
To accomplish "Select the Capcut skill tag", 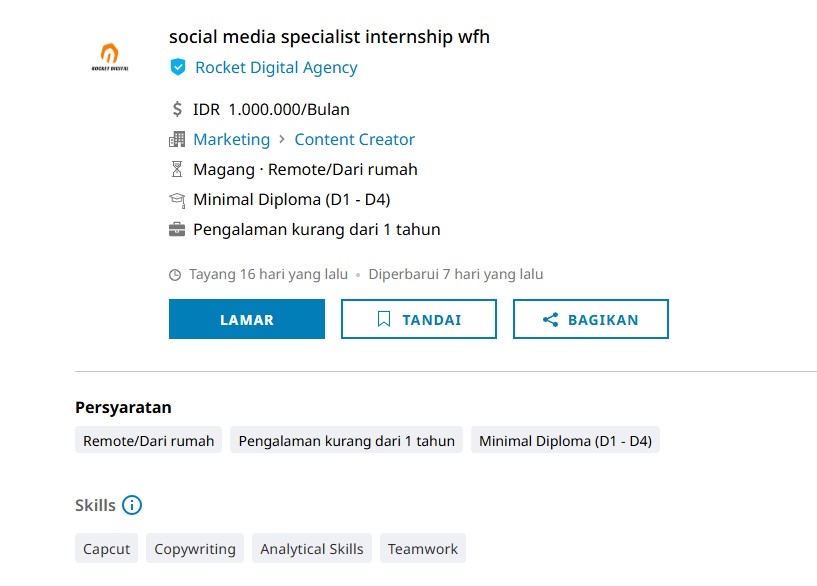I will (x=106, y=548).
